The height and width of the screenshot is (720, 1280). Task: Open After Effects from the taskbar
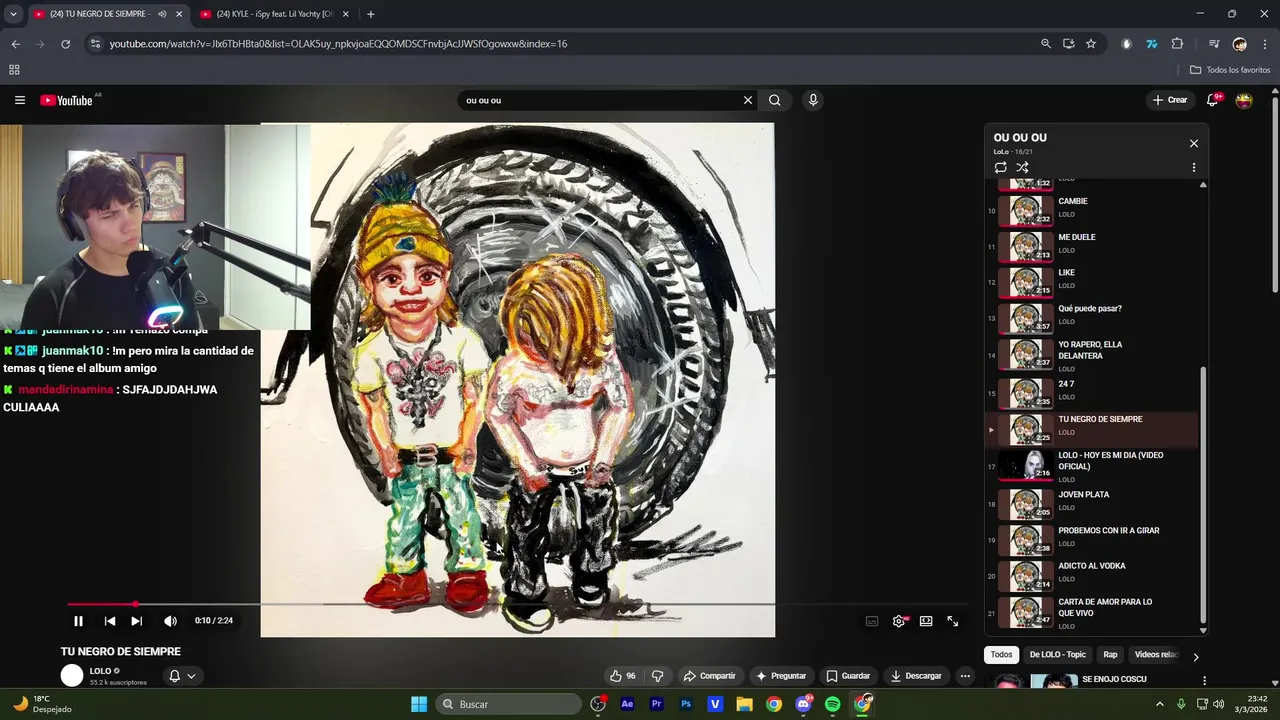(x=627, y=704)
